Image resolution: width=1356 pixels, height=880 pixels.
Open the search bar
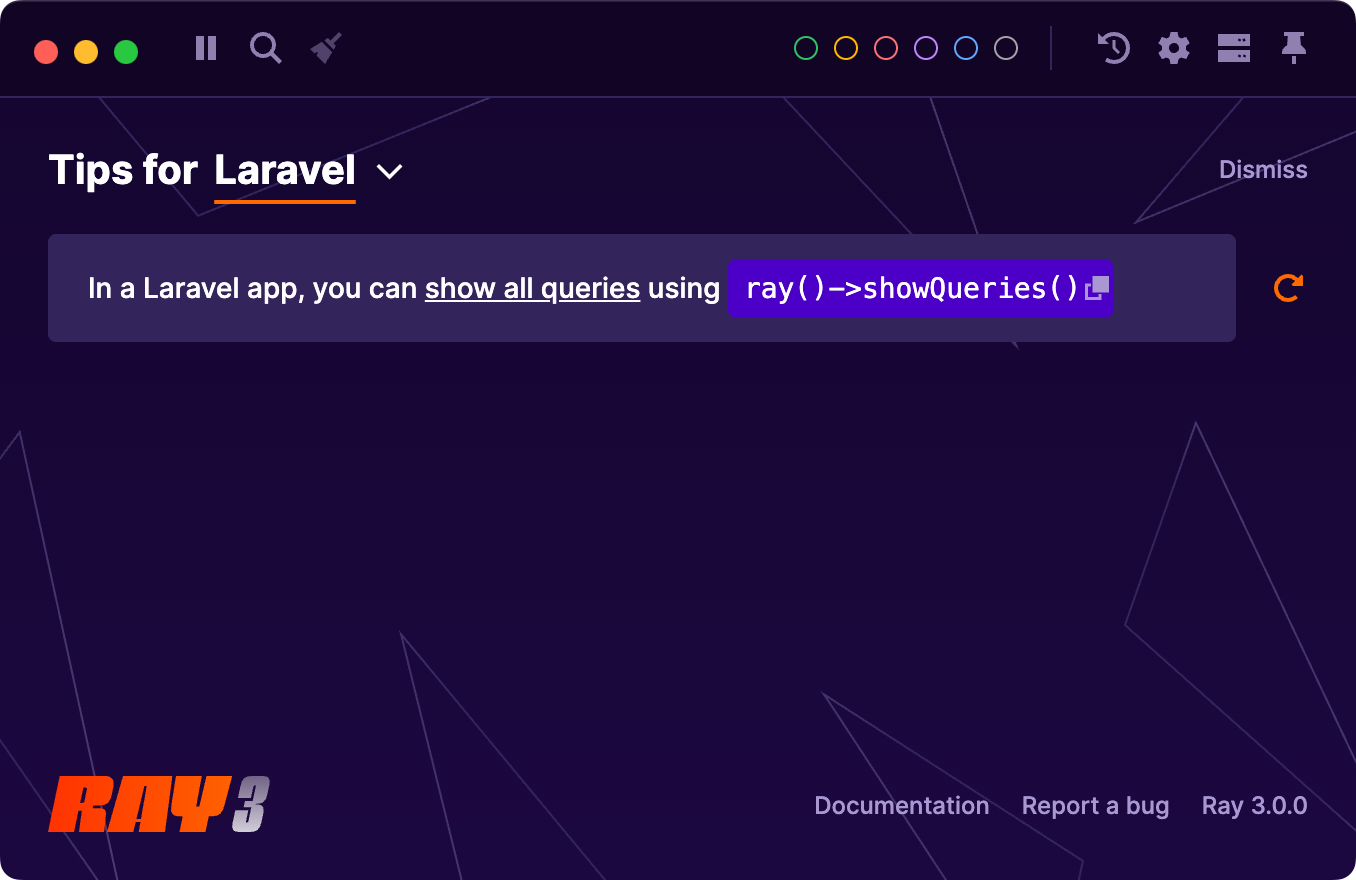tap(265, 48)
